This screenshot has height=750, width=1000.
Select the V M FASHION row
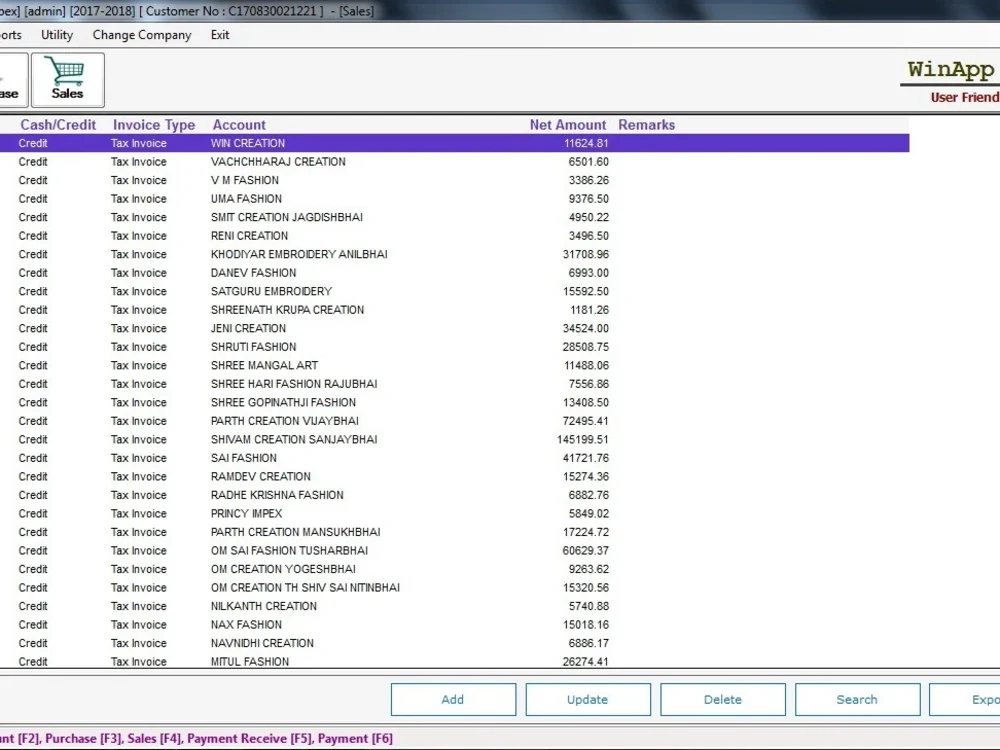(454, 180)
